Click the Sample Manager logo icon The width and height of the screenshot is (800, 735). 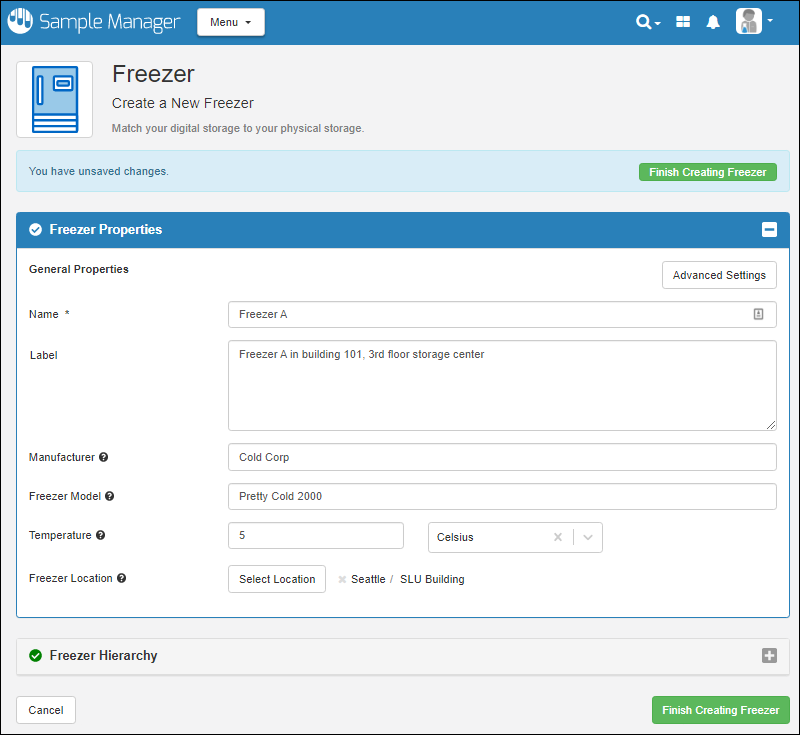(x=20, y=21)
